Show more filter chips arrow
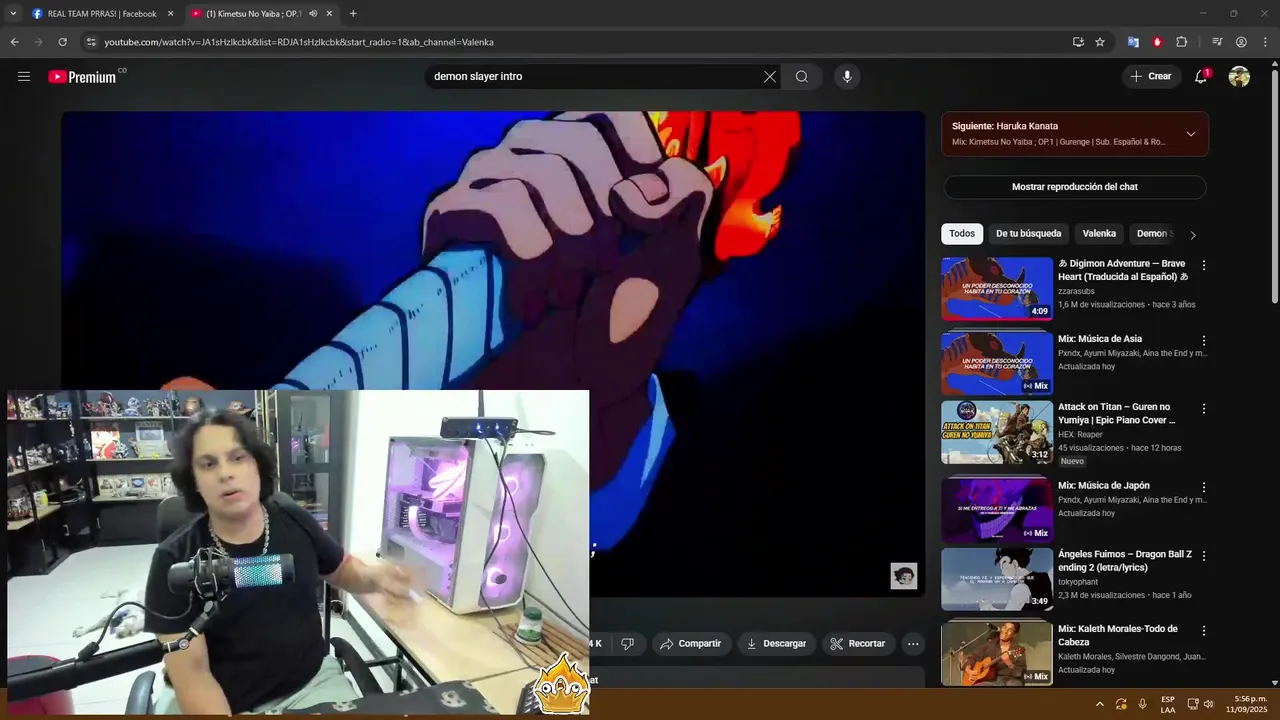The height and width of the screenshot is (720, 1280). pos(1192,235)
